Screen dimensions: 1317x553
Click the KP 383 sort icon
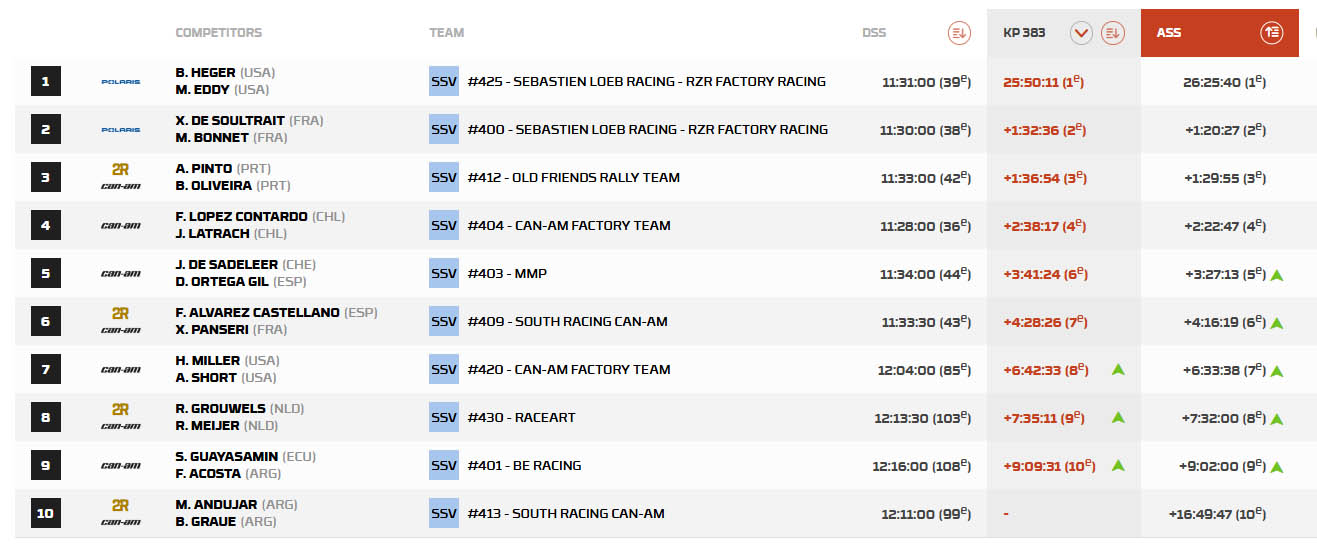click(1113, 33)
